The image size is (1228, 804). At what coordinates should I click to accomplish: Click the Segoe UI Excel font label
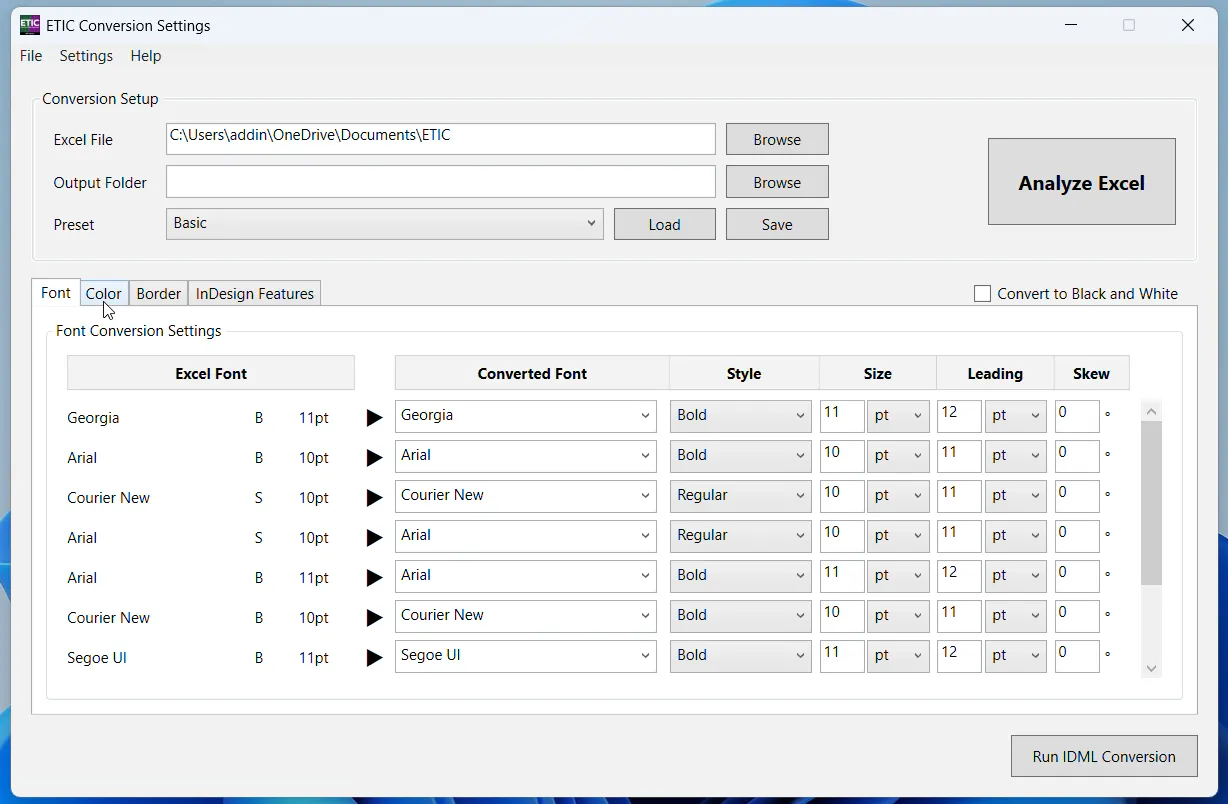pyautogui.click(x=97, y=658)
